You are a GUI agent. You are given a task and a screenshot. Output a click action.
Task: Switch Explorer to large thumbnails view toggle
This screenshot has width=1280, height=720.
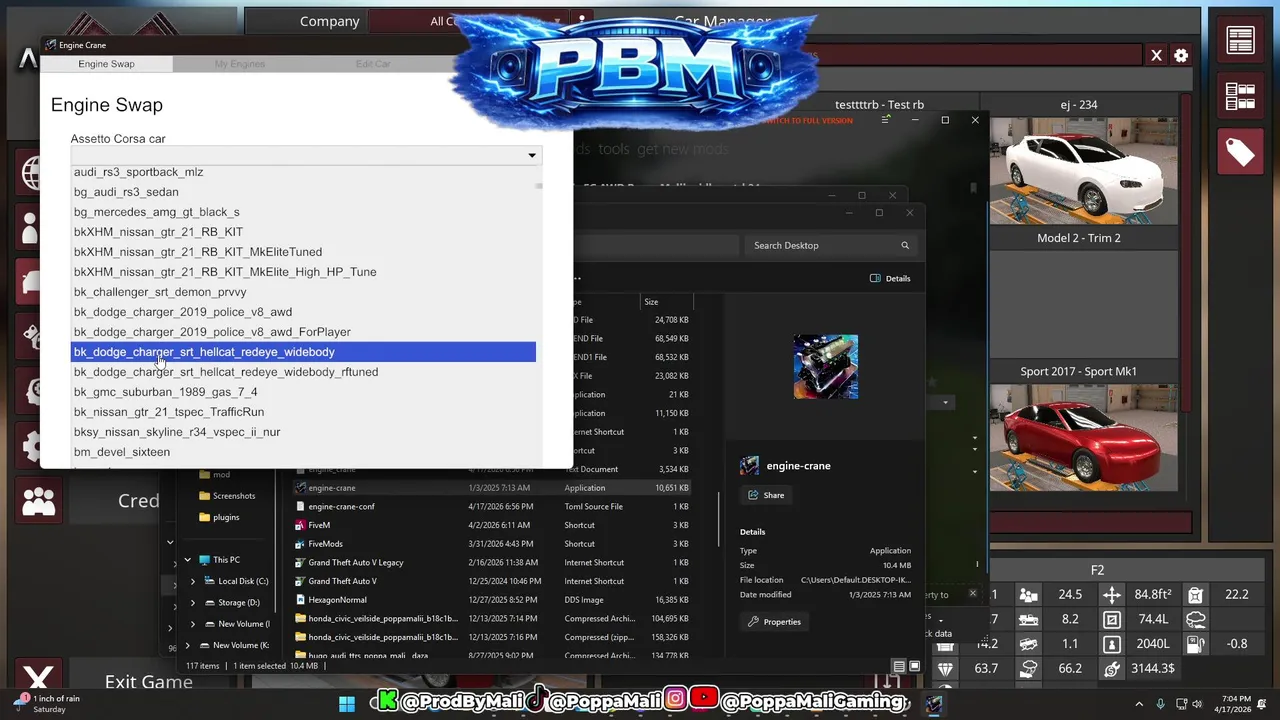914,666
